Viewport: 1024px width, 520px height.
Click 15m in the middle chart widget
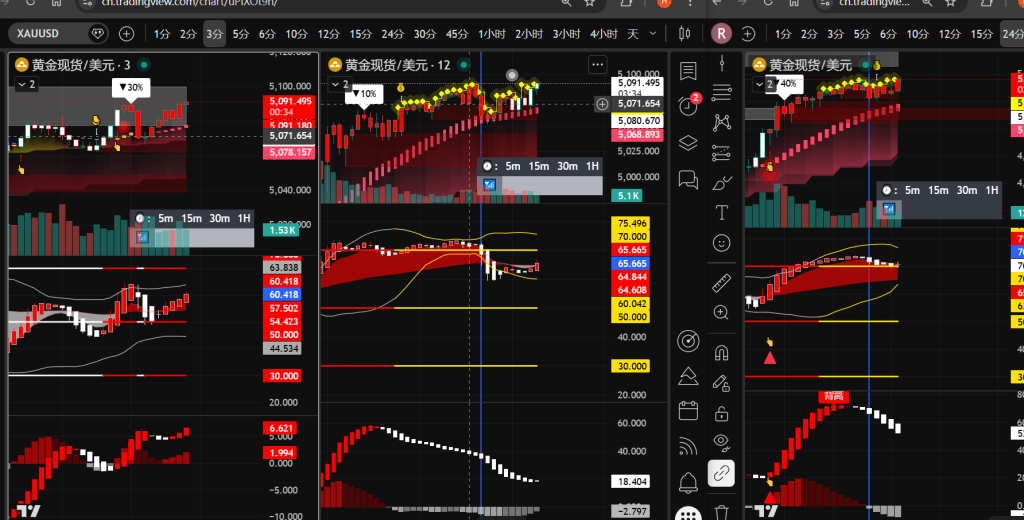538,166
